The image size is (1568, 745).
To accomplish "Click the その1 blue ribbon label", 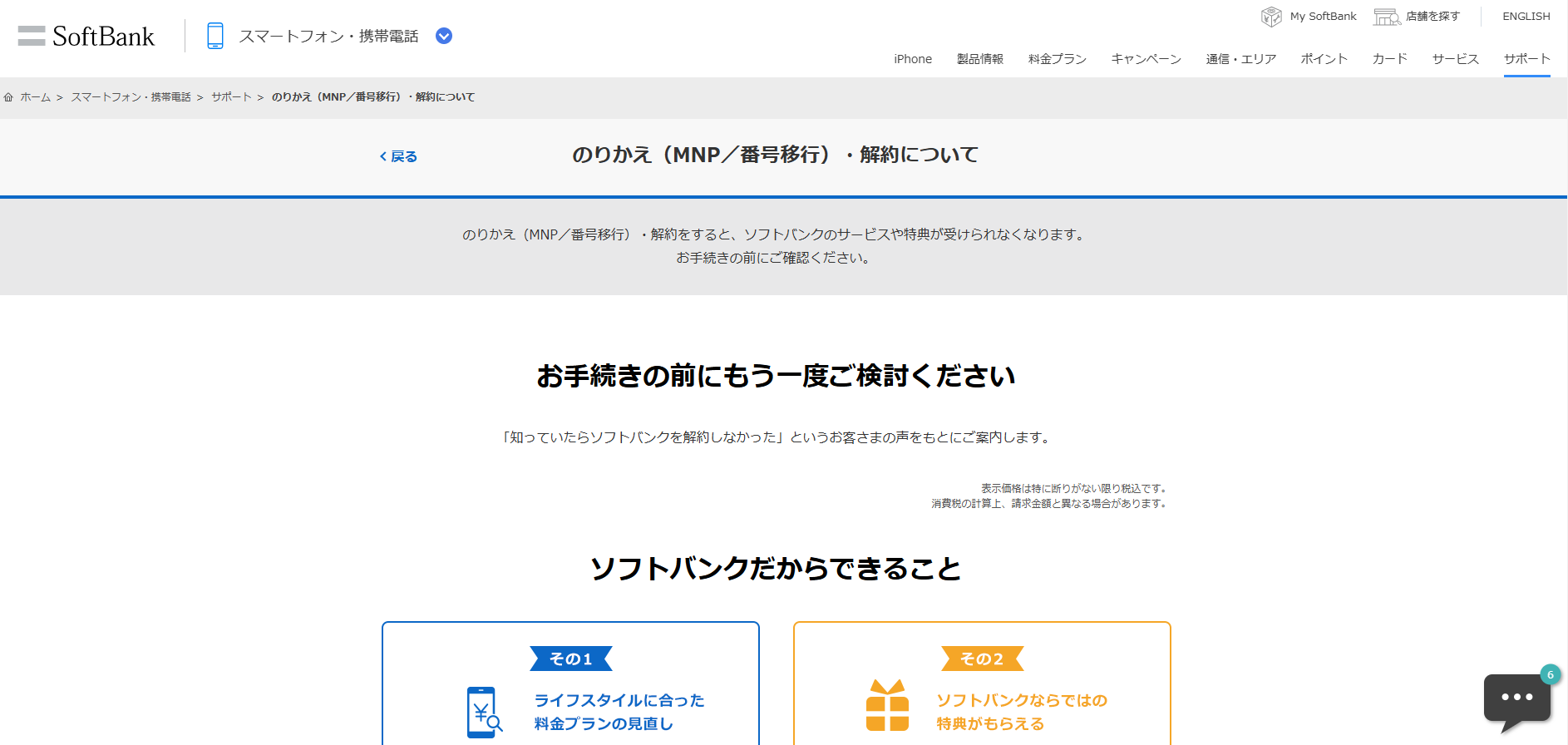I will point(571,659).
